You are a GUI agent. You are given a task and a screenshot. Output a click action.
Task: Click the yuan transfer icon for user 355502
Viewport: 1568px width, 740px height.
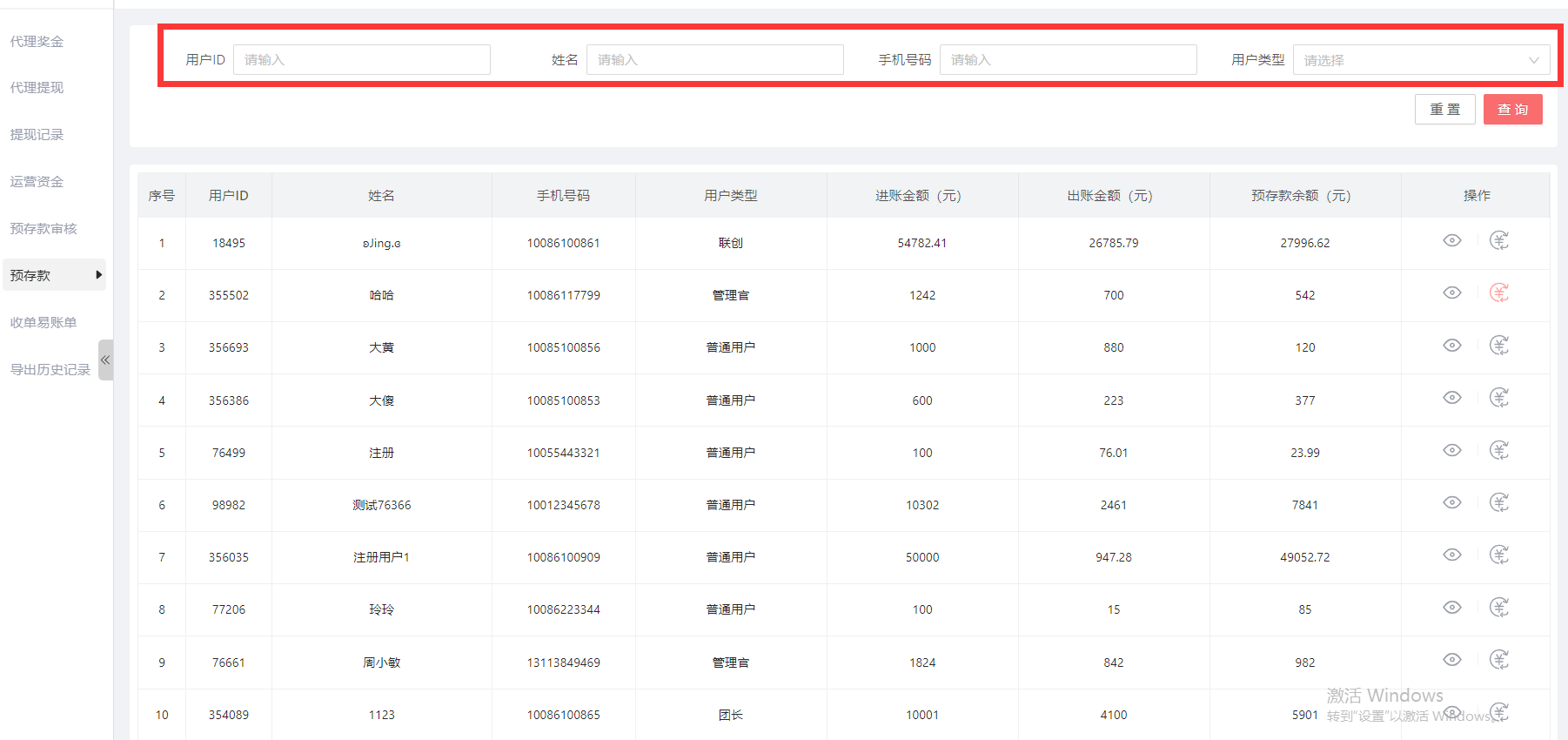(1498, 293)
